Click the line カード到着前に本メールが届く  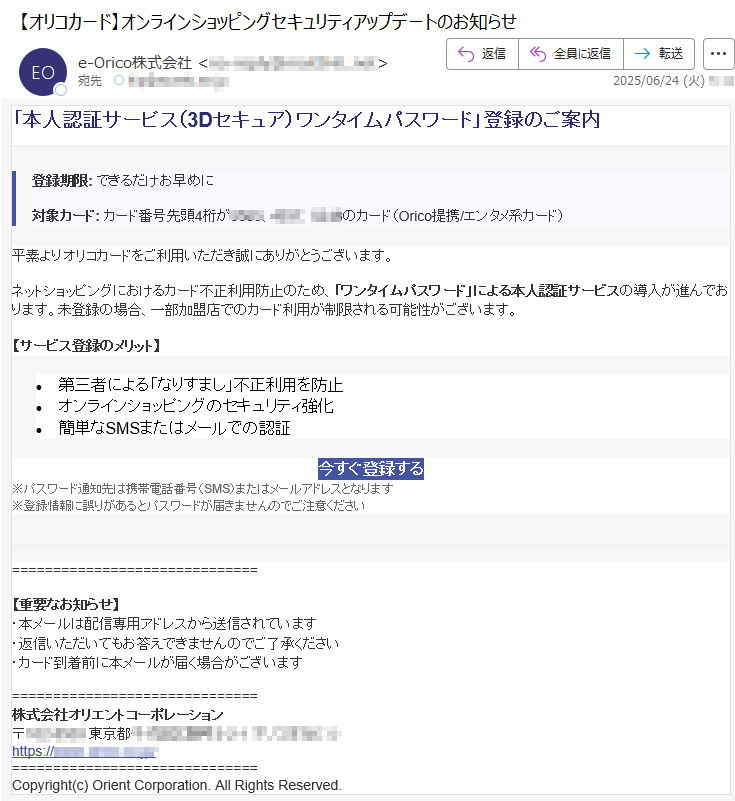(x=157, y=663)
